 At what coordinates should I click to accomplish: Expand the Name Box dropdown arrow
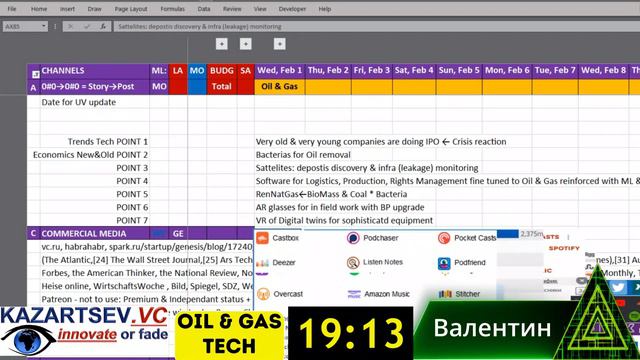point(44,27)
